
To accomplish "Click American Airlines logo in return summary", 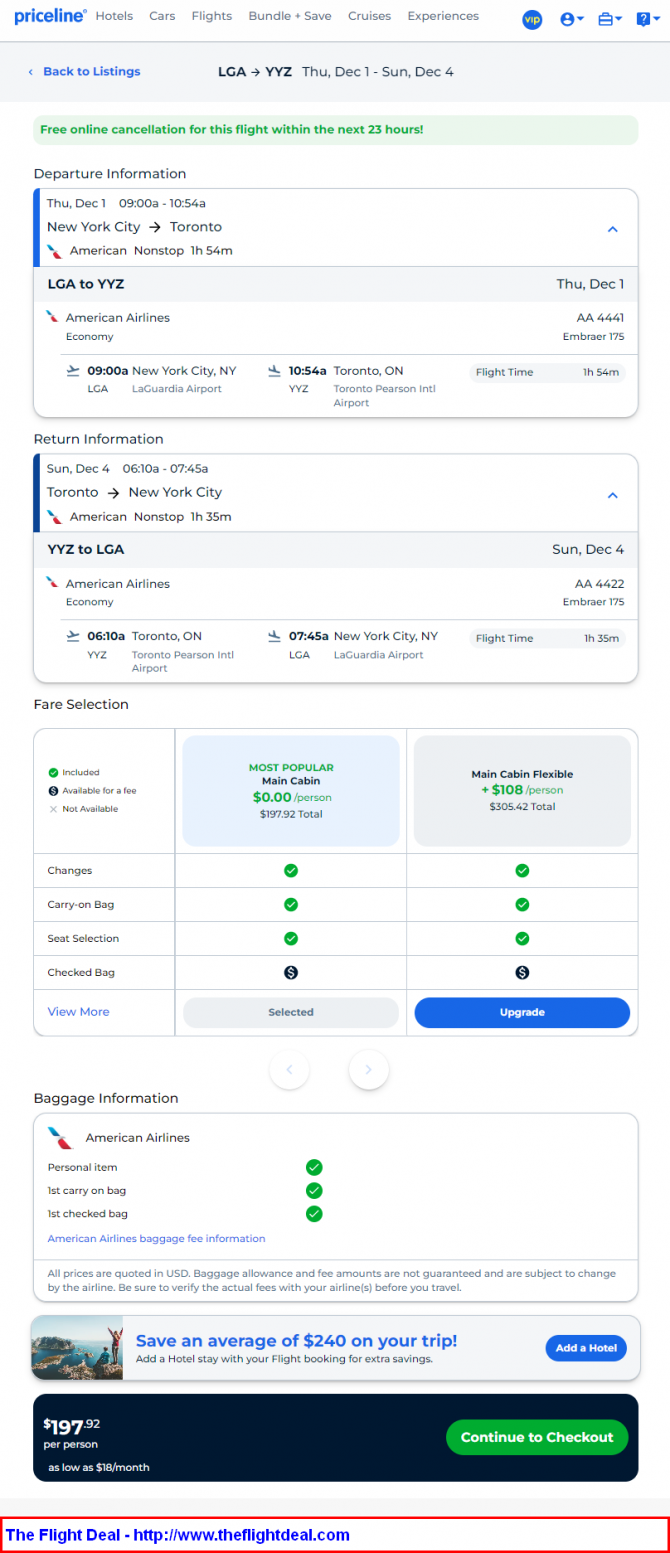I will click(54, 516).
